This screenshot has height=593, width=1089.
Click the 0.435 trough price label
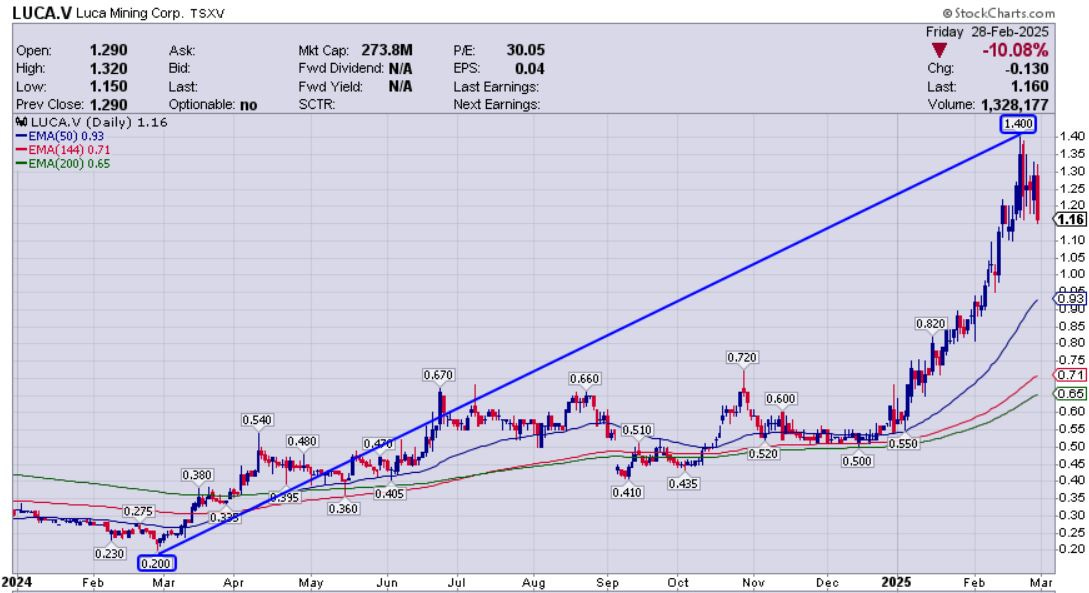click(683, 483)
